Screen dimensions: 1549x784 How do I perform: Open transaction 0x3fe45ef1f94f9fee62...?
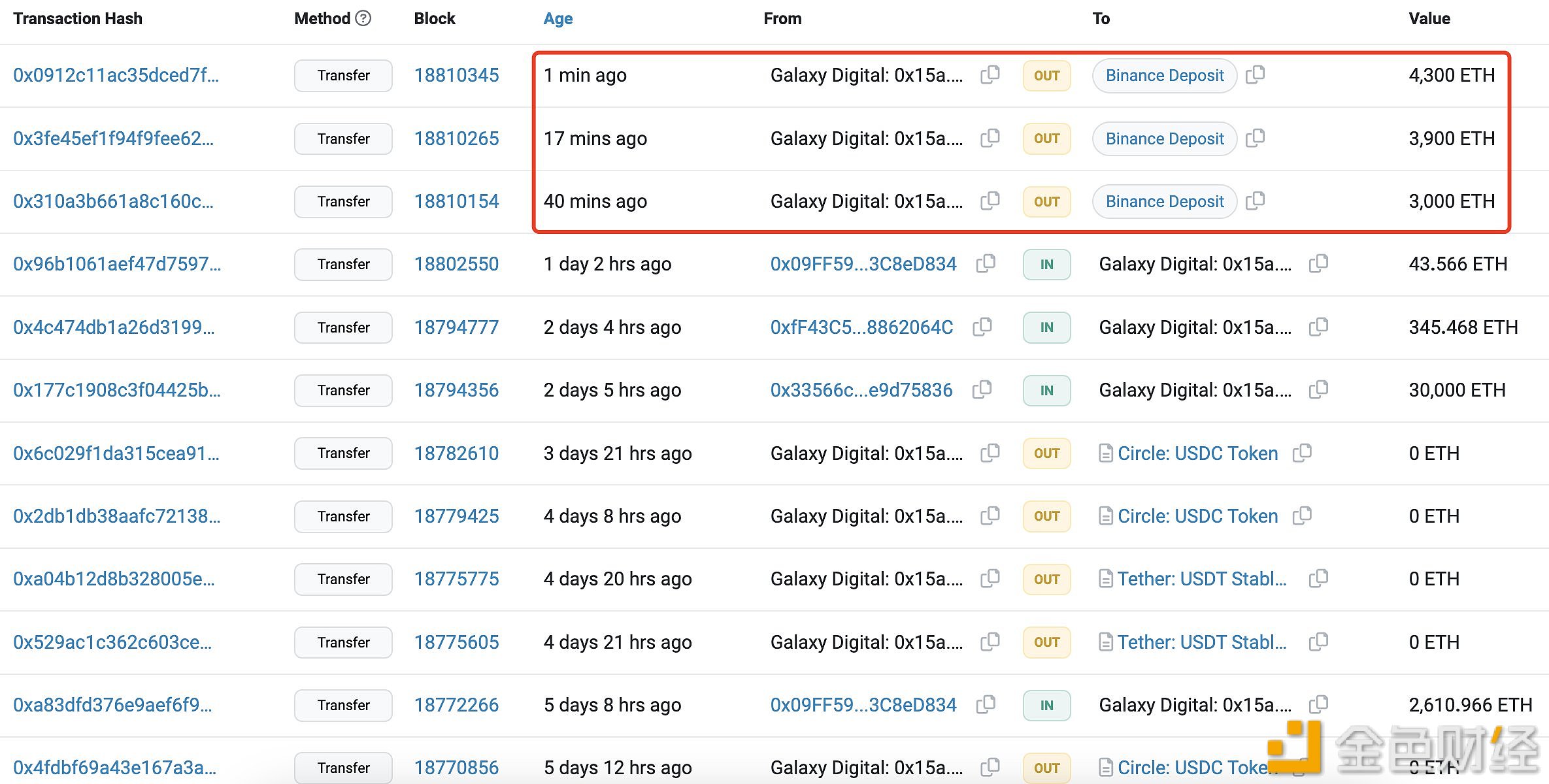[x=113, y=139]
